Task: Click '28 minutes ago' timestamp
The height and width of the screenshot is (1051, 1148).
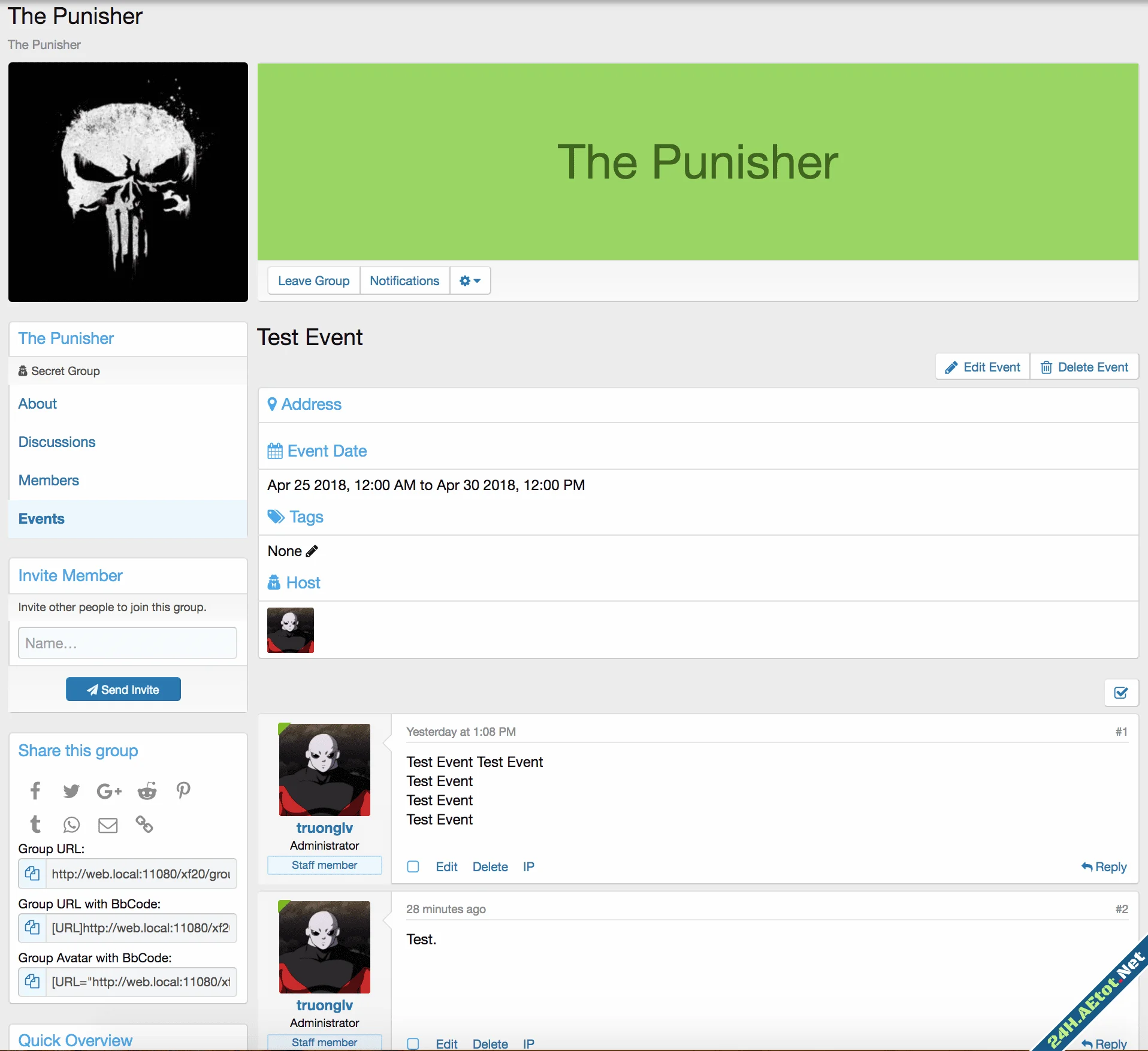Action: (x=446, y=909)
